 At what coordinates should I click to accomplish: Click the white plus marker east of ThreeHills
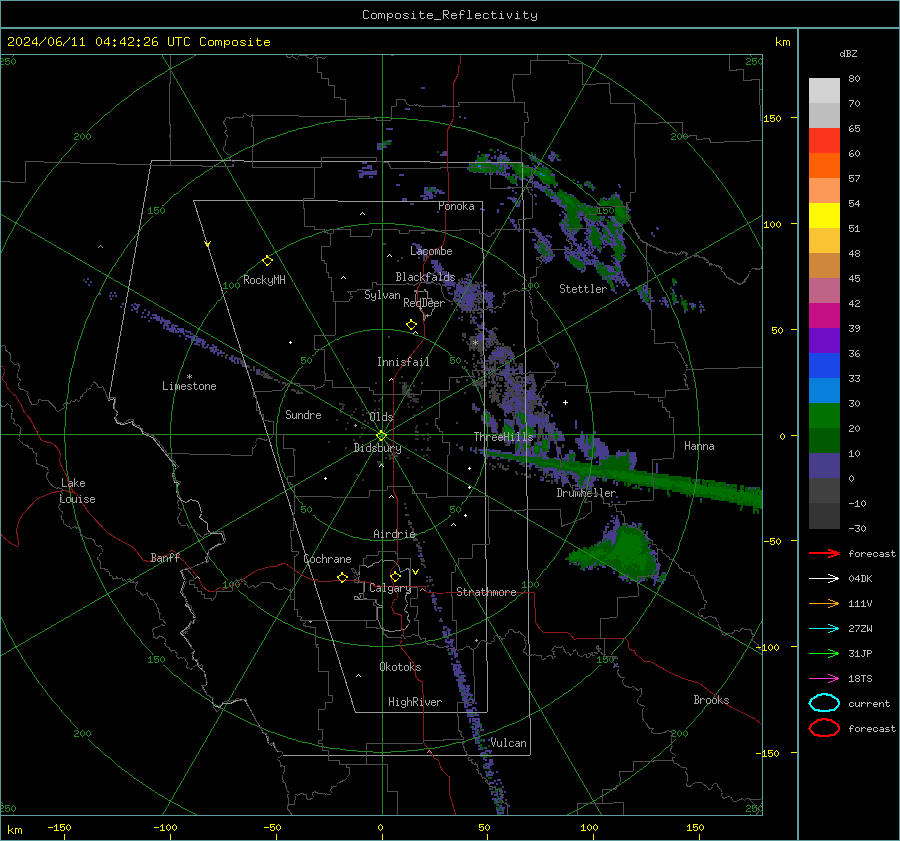pos(565,402)
